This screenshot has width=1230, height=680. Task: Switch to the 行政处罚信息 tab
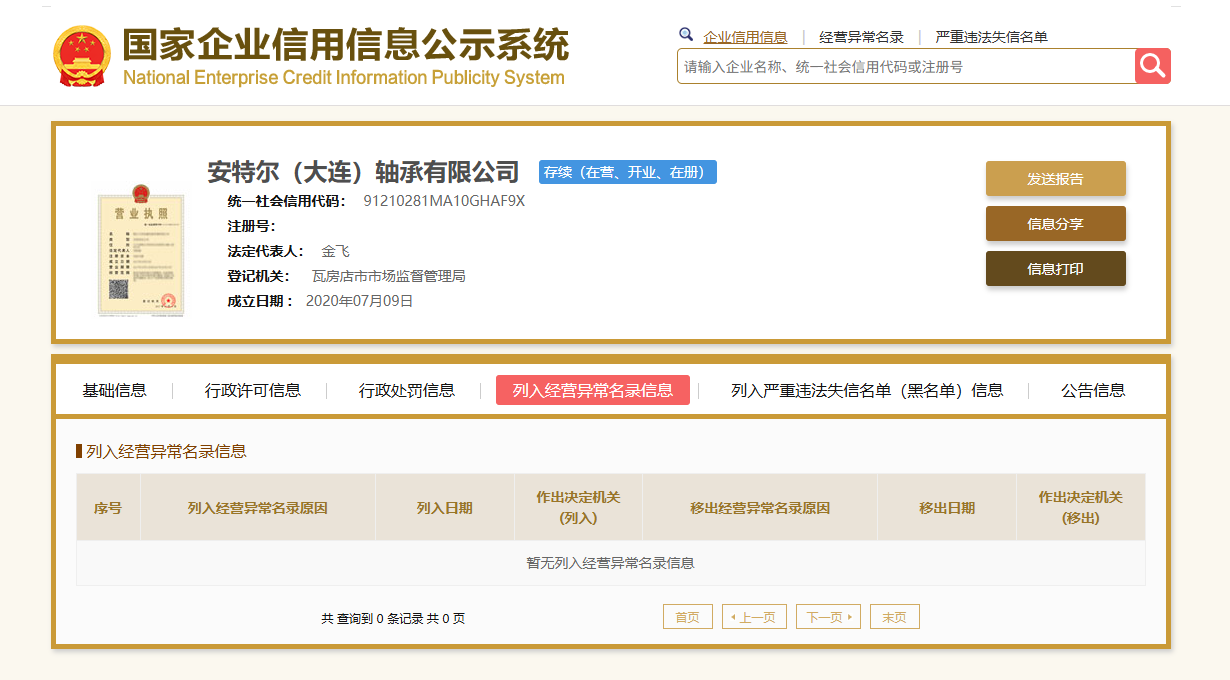(x=407, y=390)
